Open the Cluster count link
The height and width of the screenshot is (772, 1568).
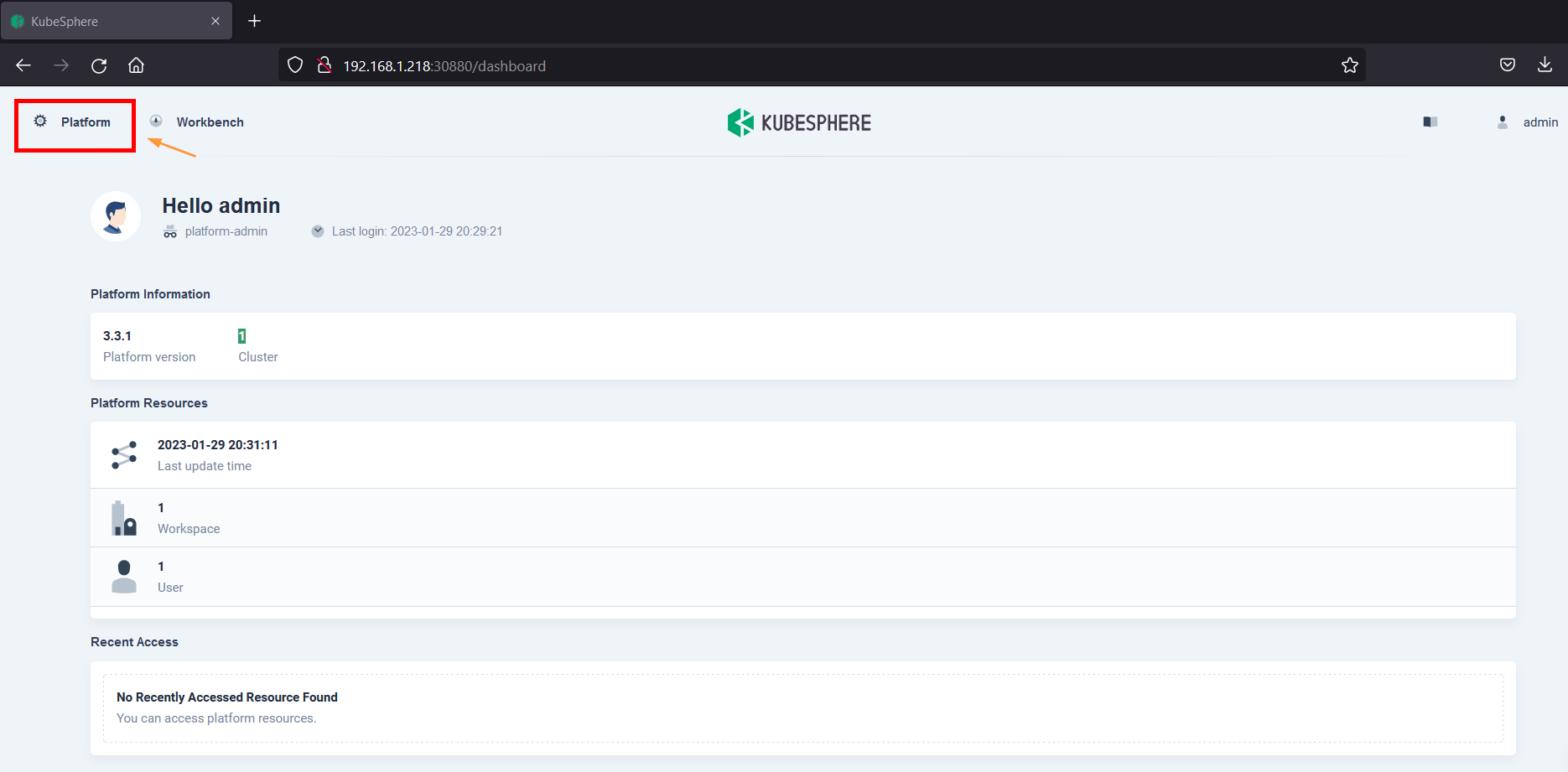[x=241, y=336]
